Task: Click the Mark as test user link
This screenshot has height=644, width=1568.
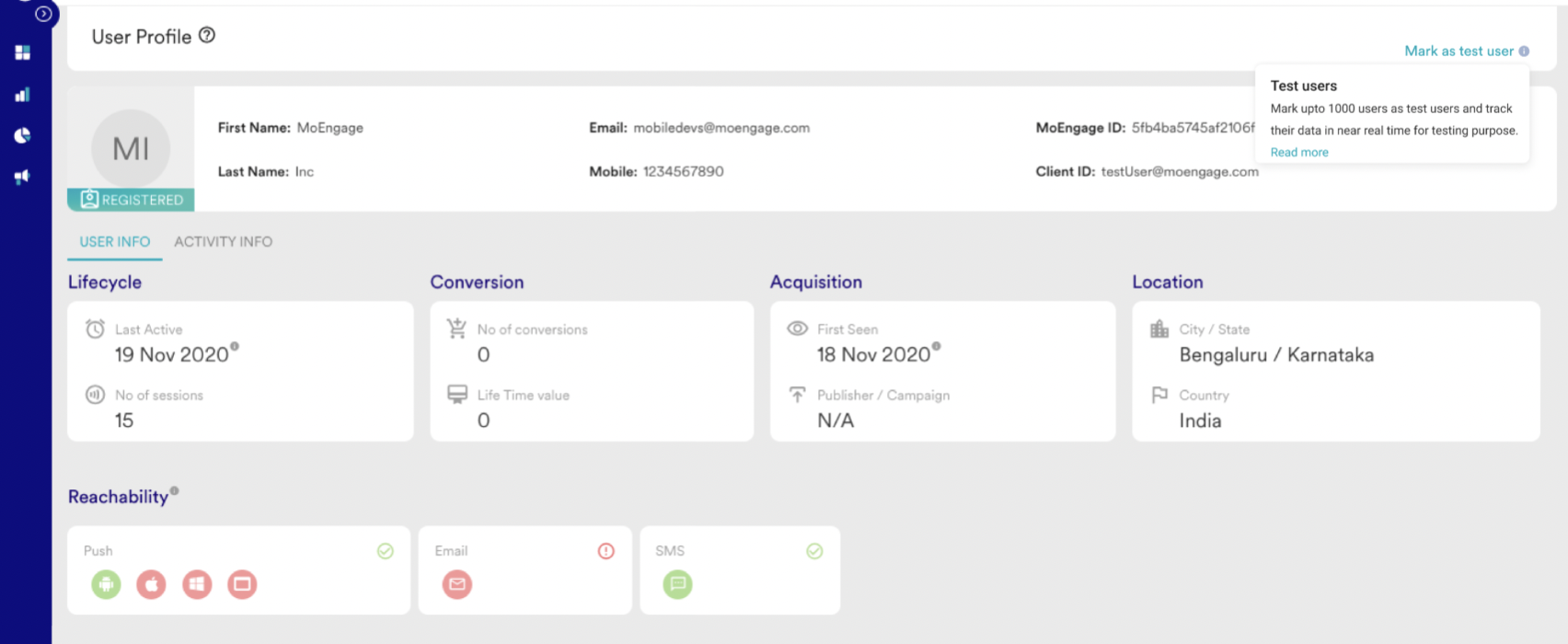Action: point(1458,52)
